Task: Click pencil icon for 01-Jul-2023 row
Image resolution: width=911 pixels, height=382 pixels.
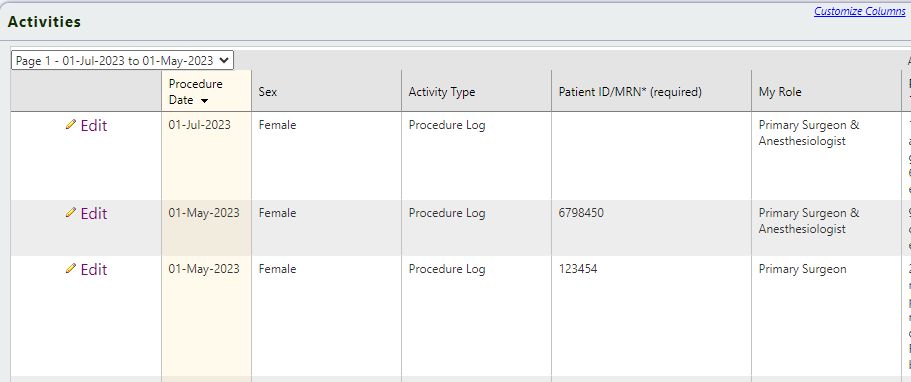Action: coord(71,124)
